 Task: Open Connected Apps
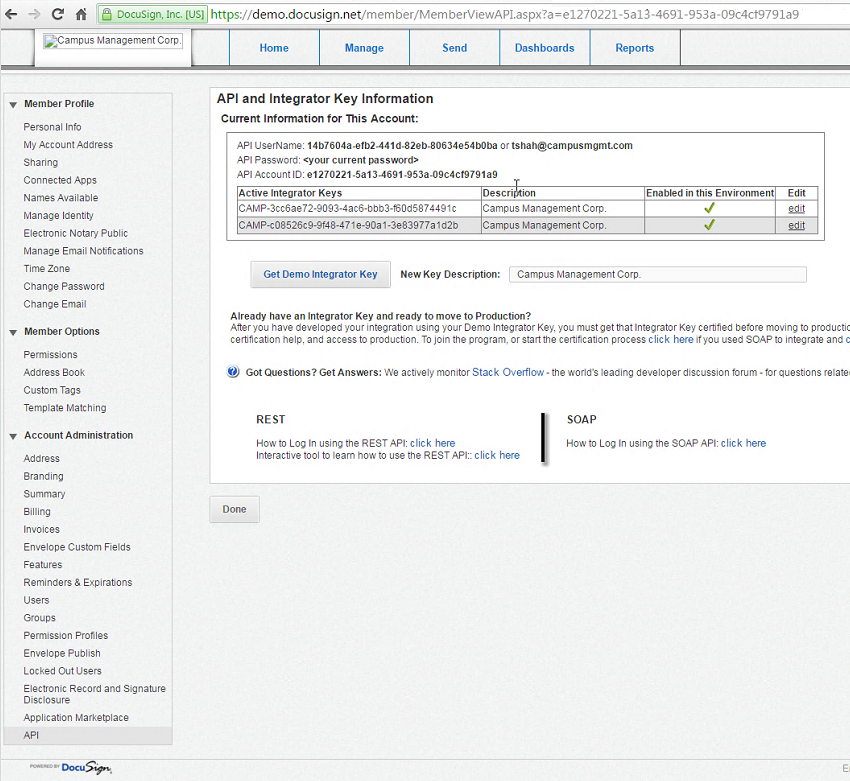coord(60,180)
